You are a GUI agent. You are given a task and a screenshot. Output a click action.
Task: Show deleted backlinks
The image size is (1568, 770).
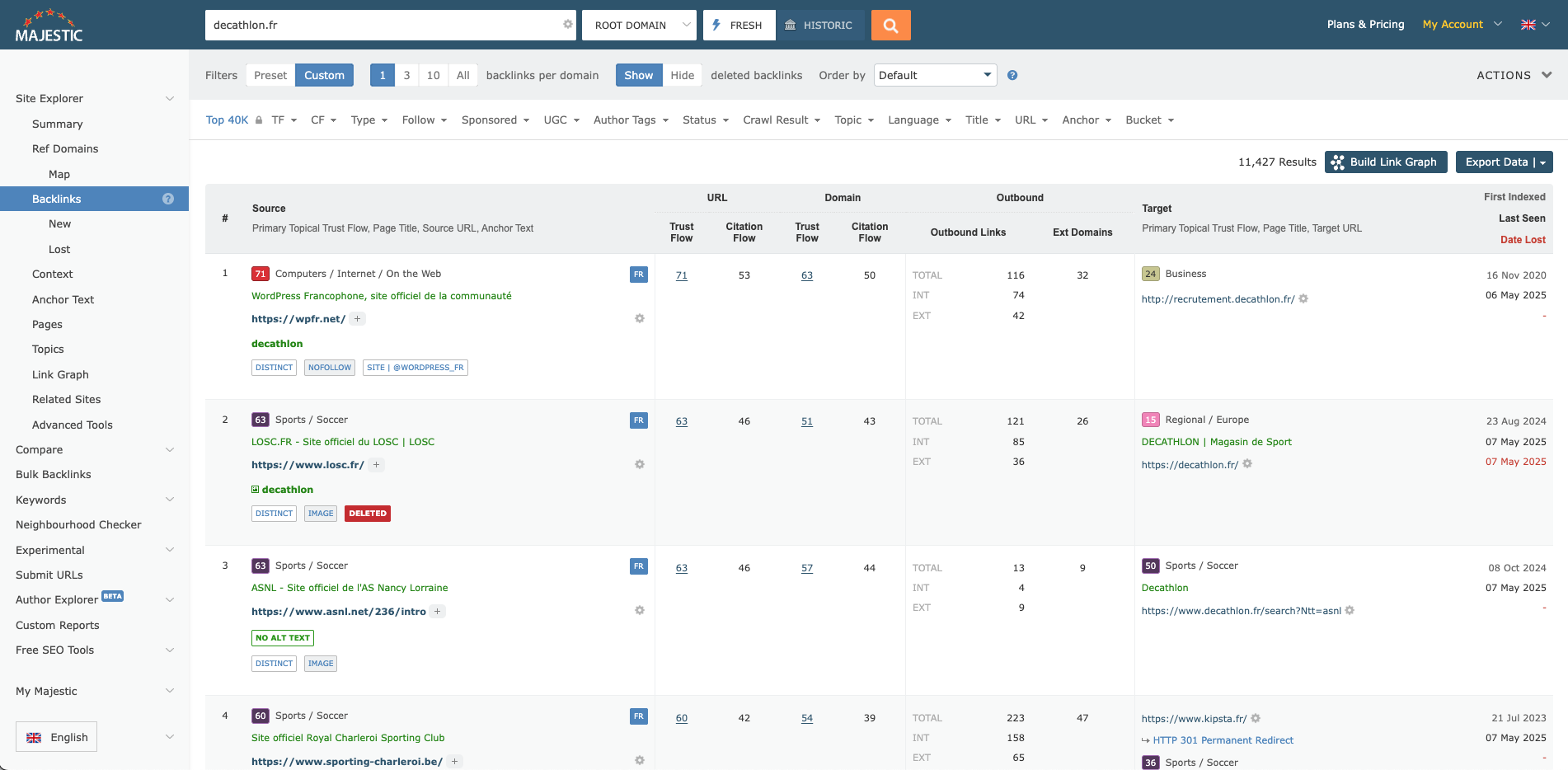(639, 75)
